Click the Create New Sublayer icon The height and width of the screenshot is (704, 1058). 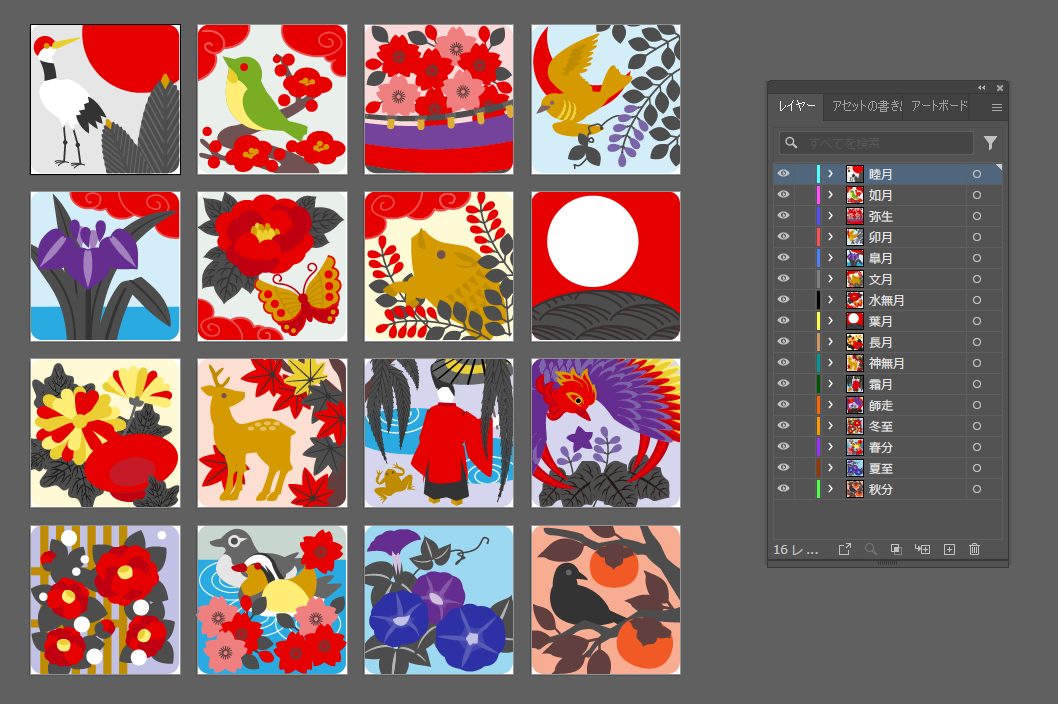pos(922,549)
